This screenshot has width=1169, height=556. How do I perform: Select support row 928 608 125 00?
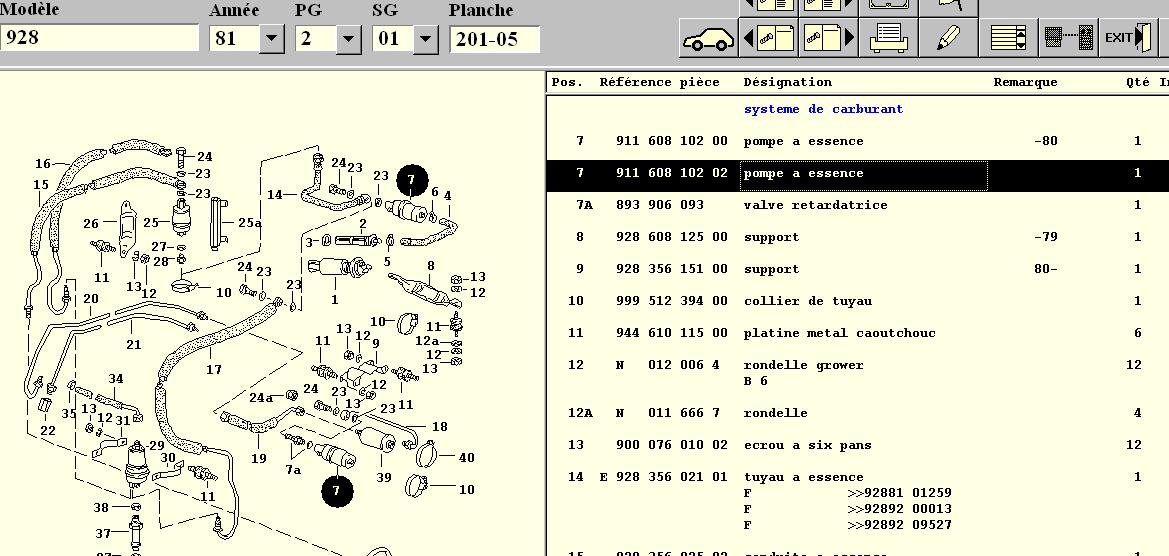click(x=857, y=237)
